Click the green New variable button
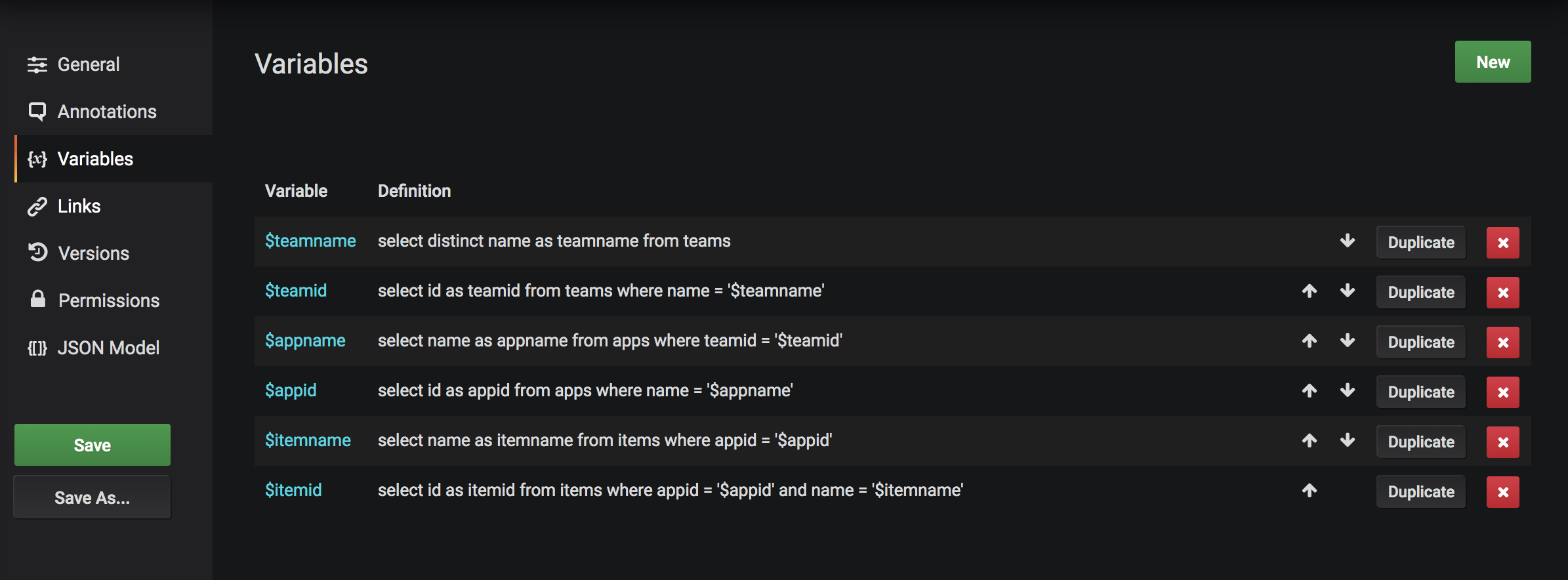Image resolution: width=1568 pixels, height=580 pixels. [1493, 62]
